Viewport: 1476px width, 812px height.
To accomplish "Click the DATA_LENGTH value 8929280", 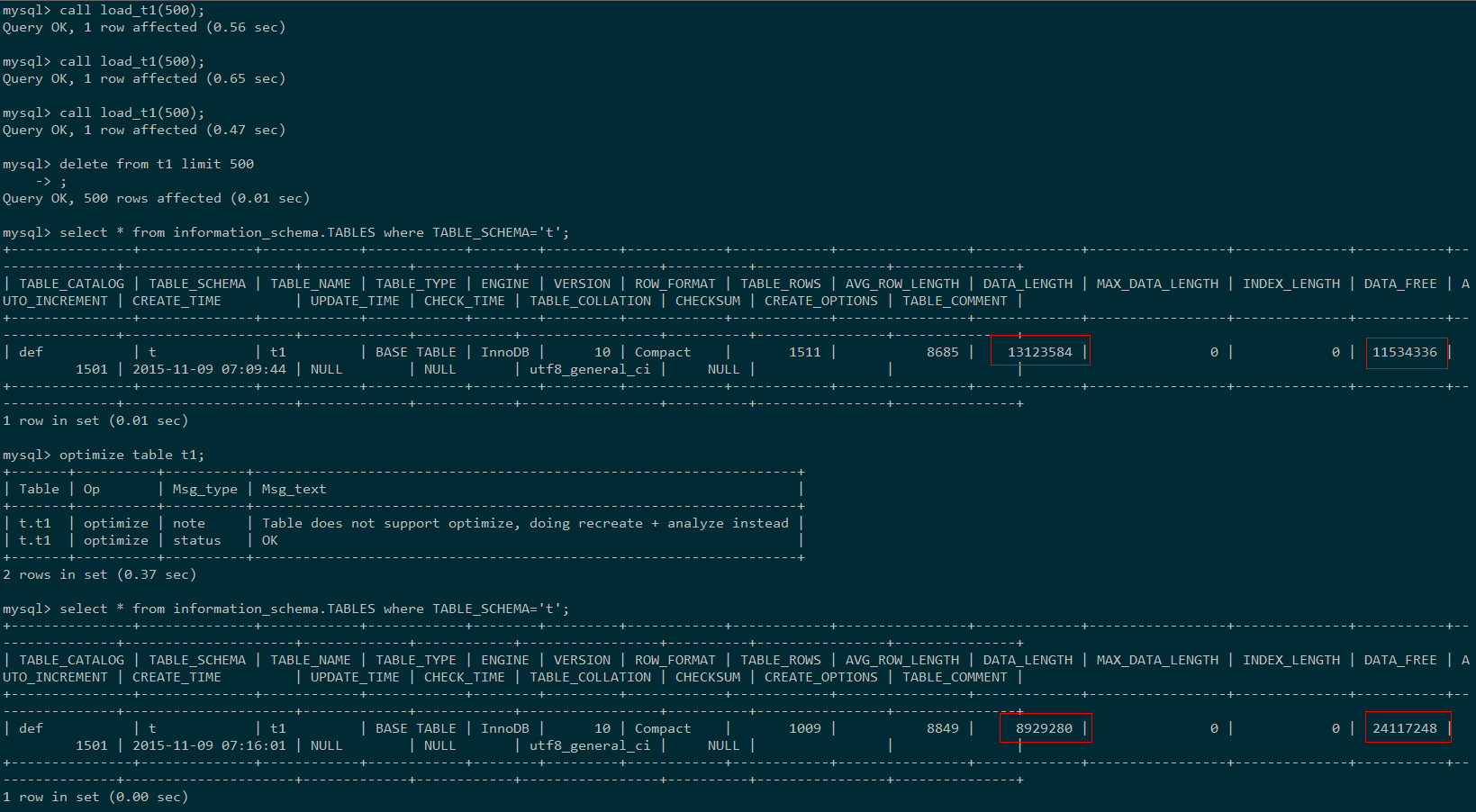I will [x=1045, y=728].
